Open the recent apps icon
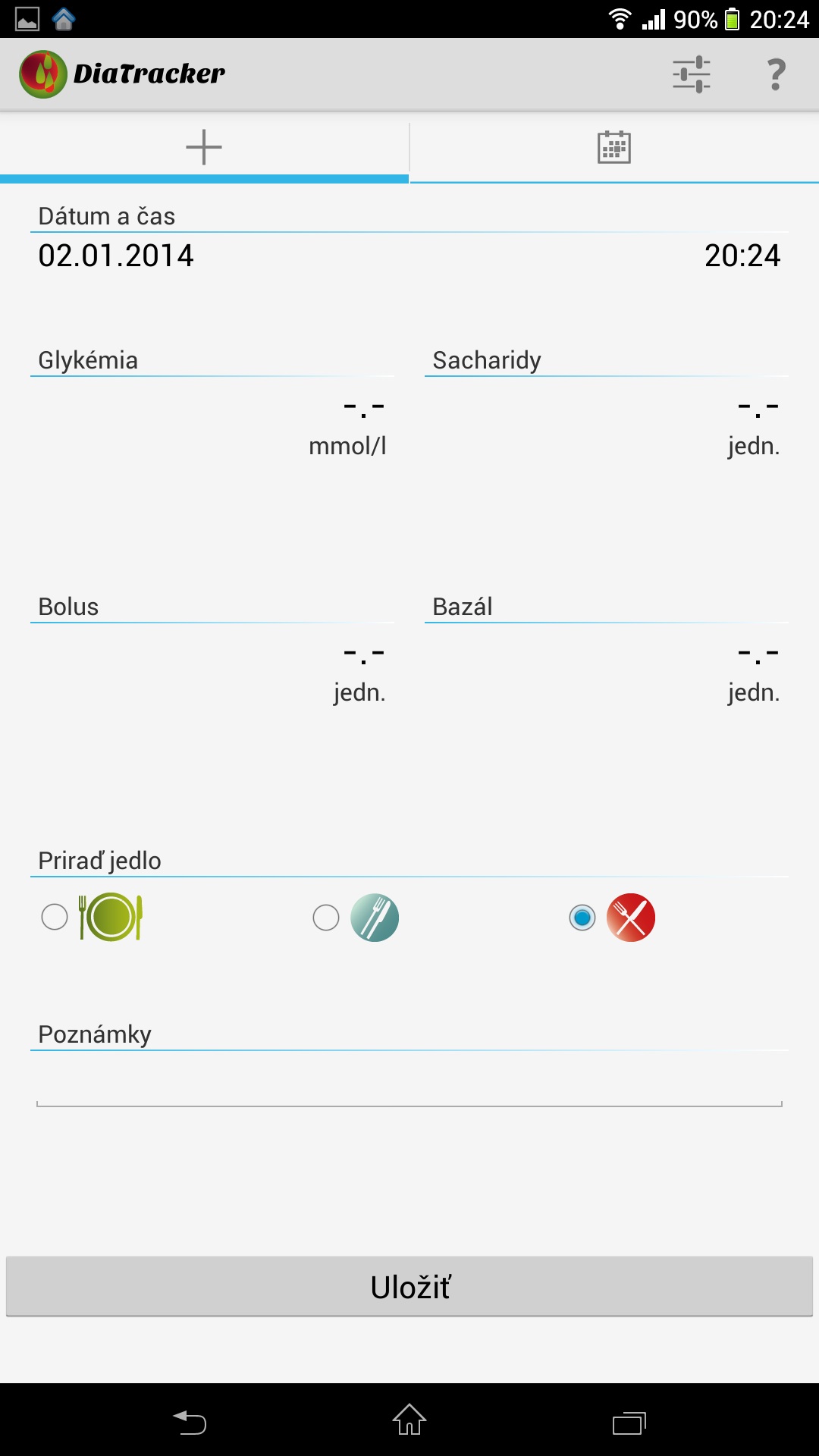The height and width of the screenshot is (1456, 819). coord(629,1422)
